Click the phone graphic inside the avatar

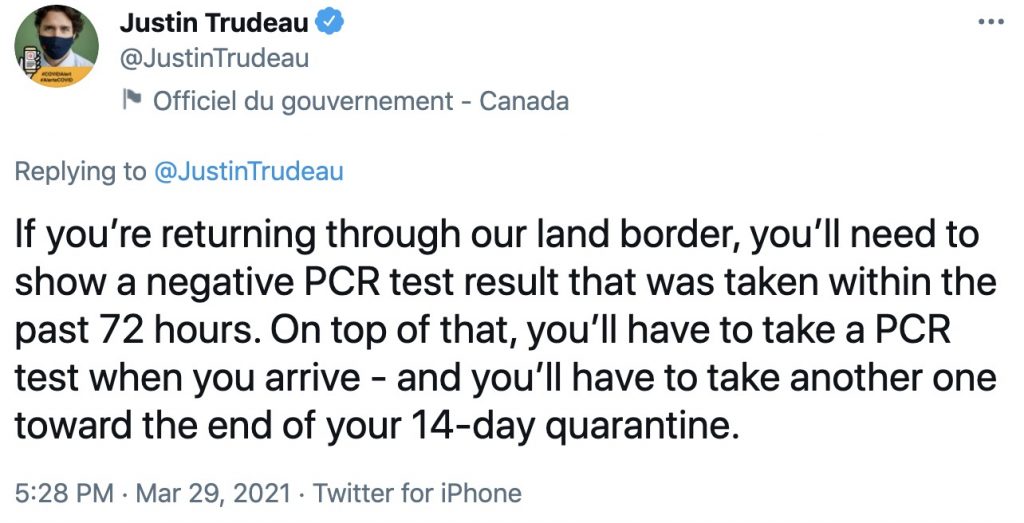(31, 63)
